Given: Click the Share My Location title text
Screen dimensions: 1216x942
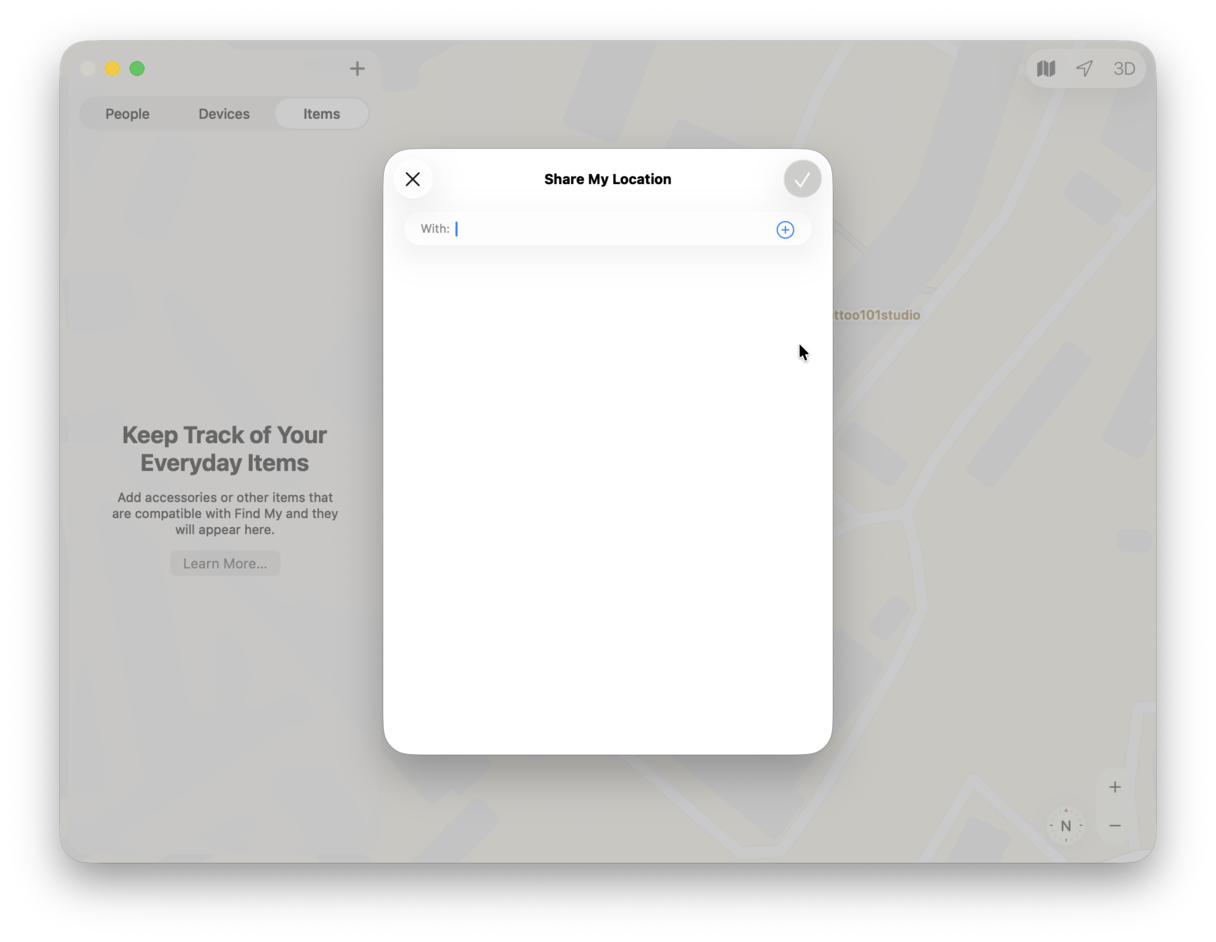Looking at the screenshot, I should tap(608, 179).
